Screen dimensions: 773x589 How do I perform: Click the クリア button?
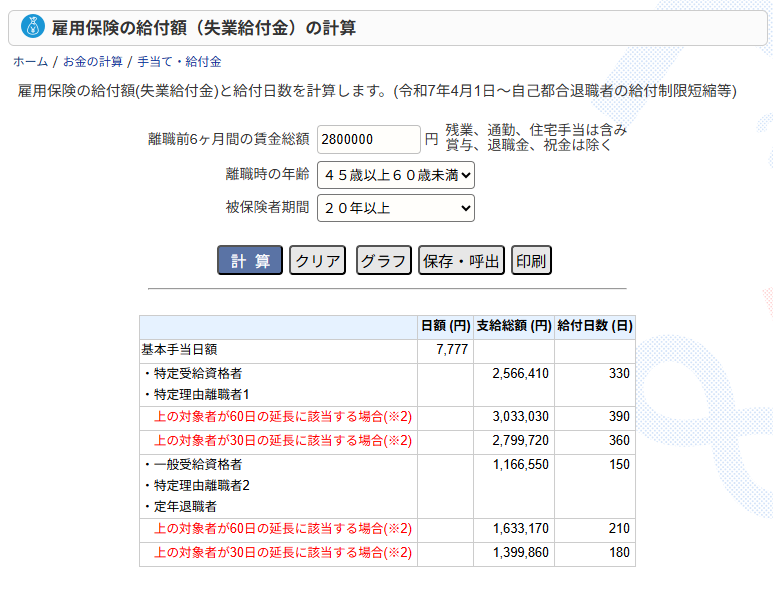(318, 261)
